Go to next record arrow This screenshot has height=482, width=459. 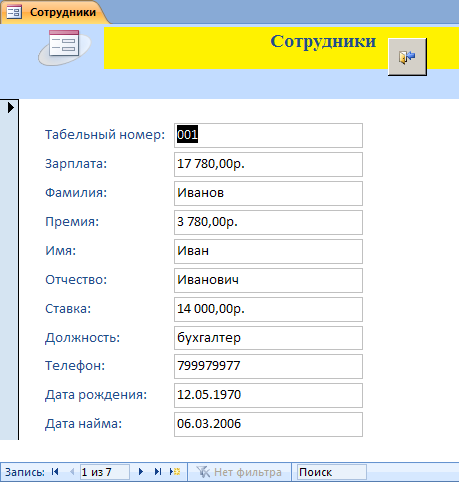[x=141, y=472]
